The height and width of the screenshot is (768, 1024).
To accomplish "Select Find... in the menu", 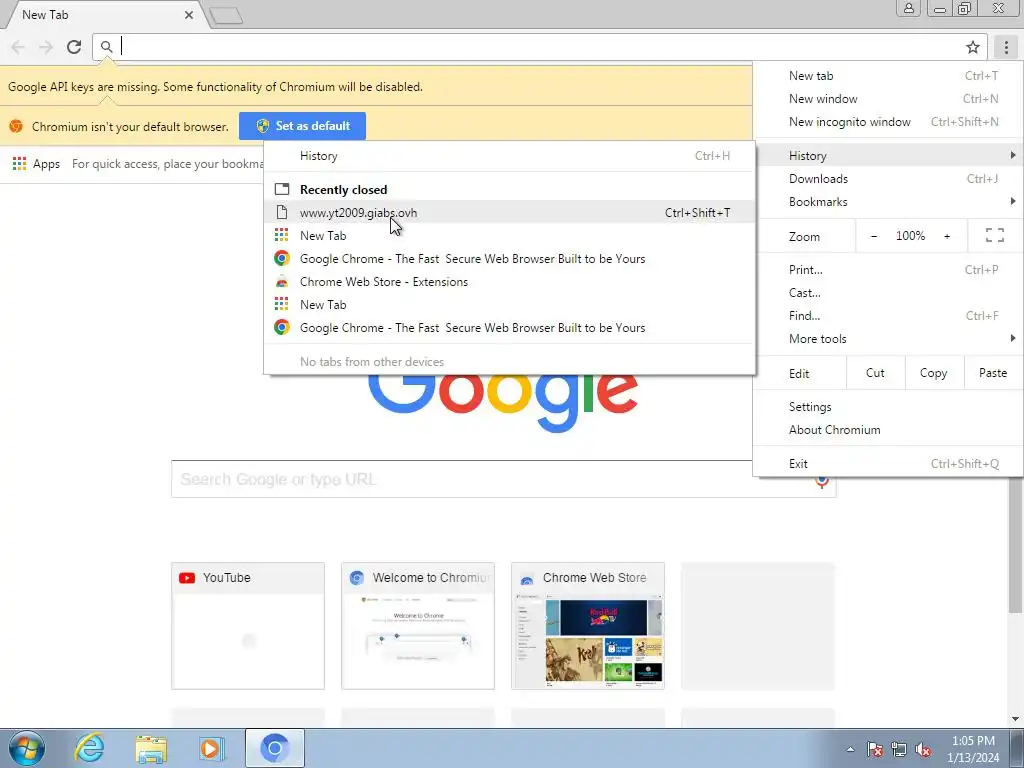I will pyautogui.click(x=888, y=316).
